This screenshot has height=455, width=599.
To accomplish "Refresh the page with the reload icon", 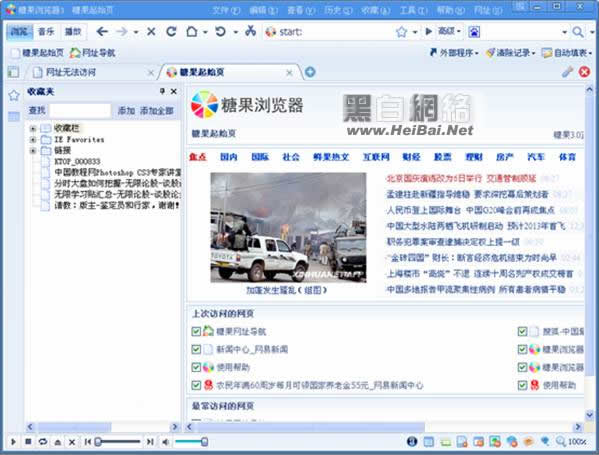I will pos(171,31).
